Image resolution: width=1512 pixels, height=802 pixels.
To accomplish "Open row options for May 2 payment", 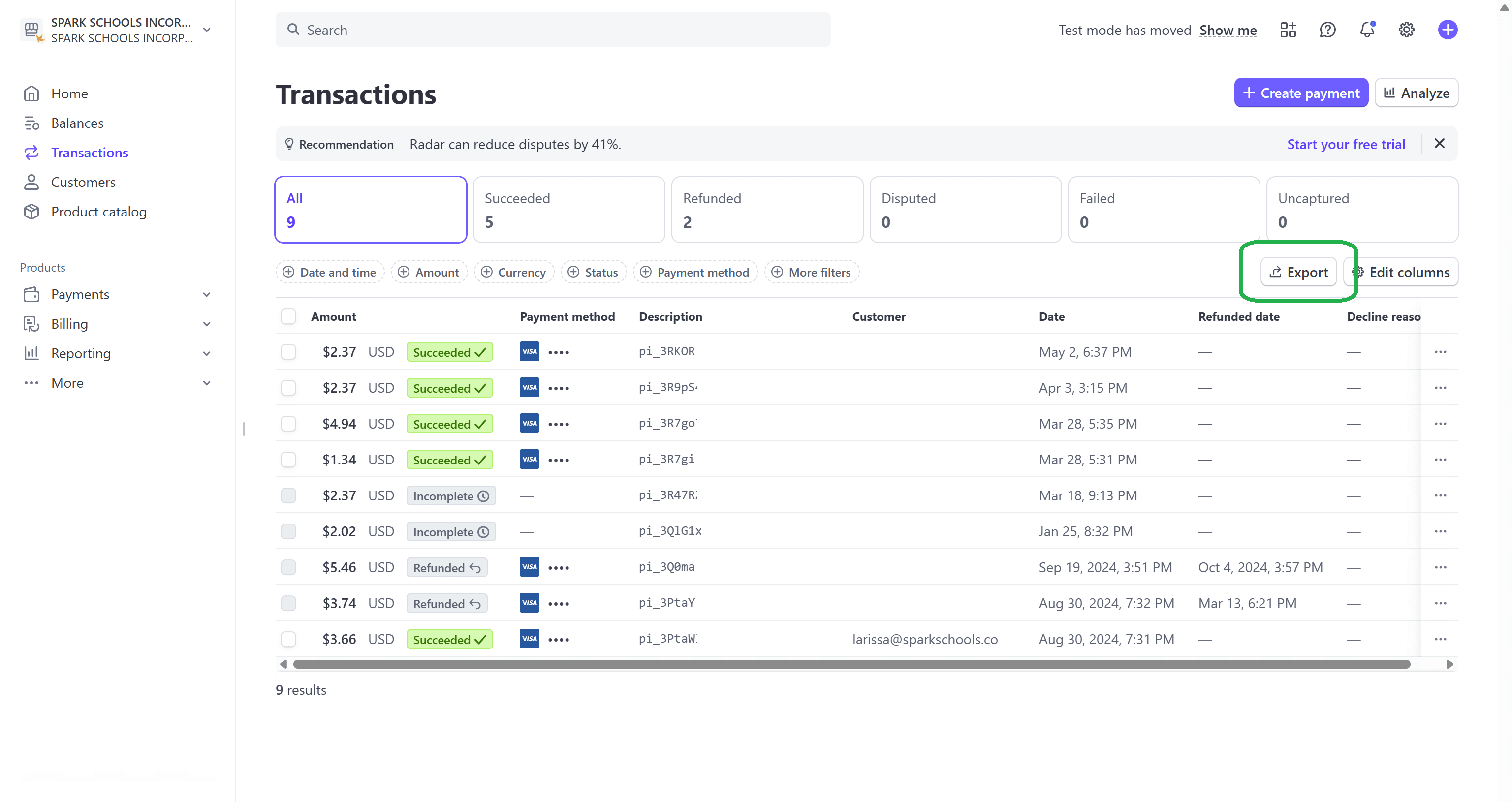I will tap(1440, 351).
